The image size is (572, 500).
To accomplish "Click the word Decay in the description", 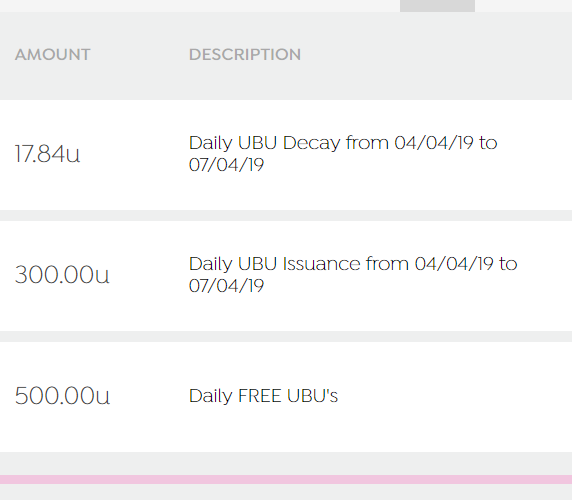I will [311, 143].
